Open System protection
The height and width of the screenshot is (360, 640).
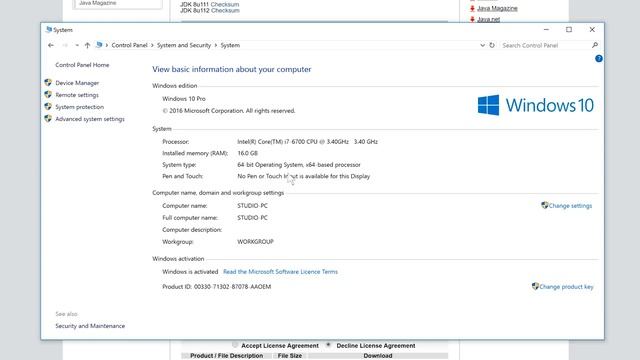click(x=80, y=107)
